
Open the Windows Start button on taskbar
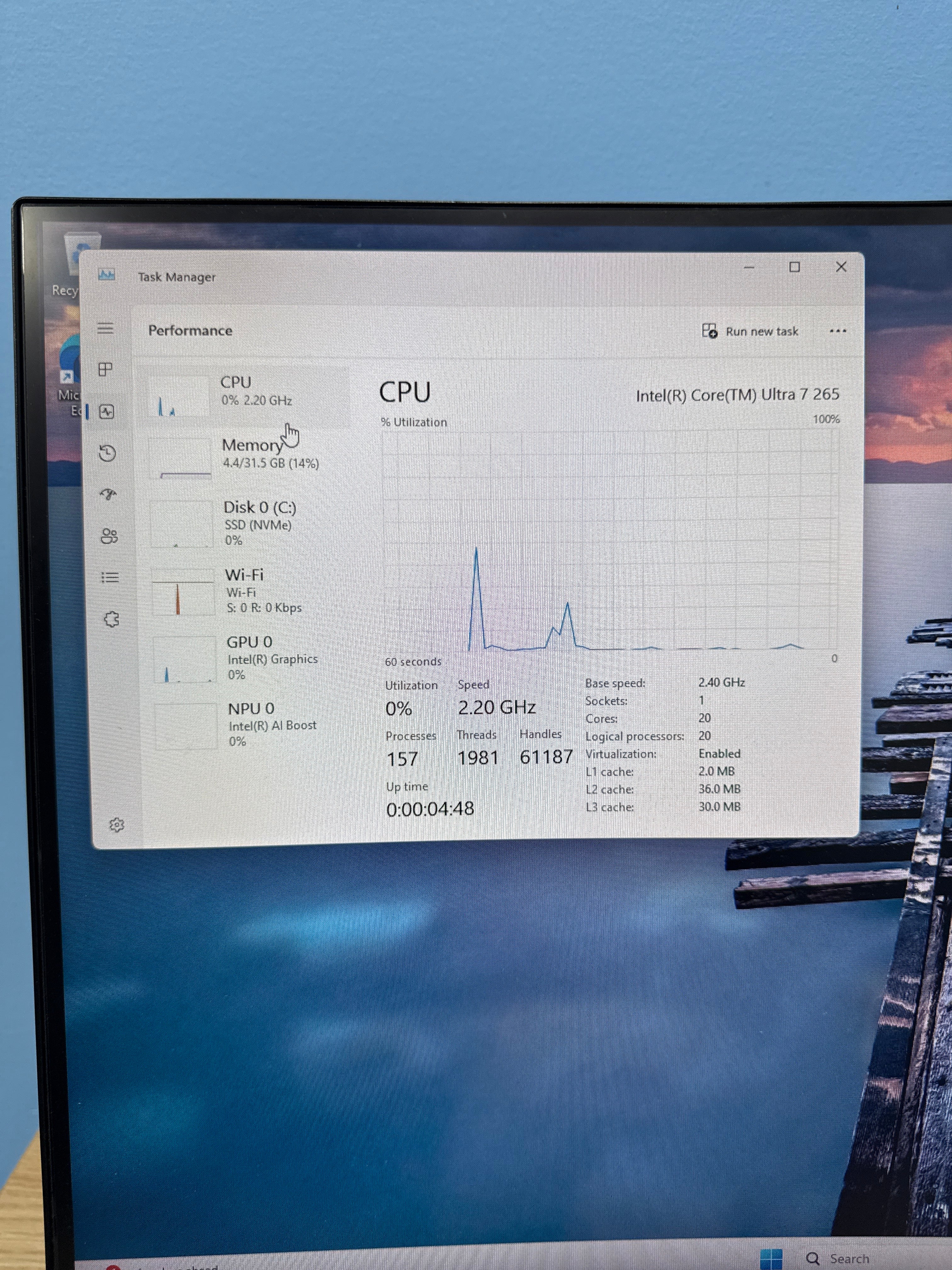click(x=771, y=1259)
